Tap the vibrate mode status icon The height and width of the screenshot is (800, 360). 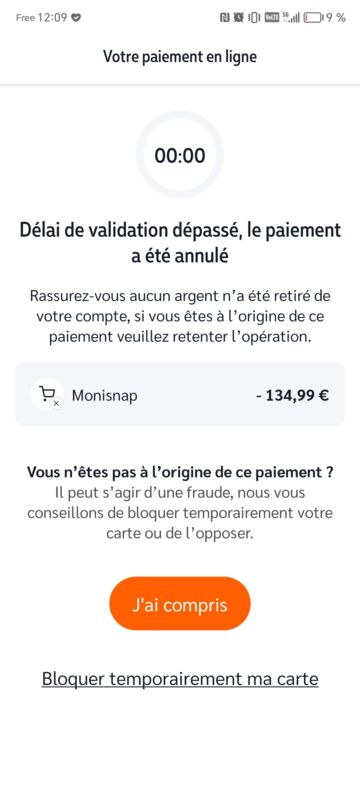pos(254,18)
